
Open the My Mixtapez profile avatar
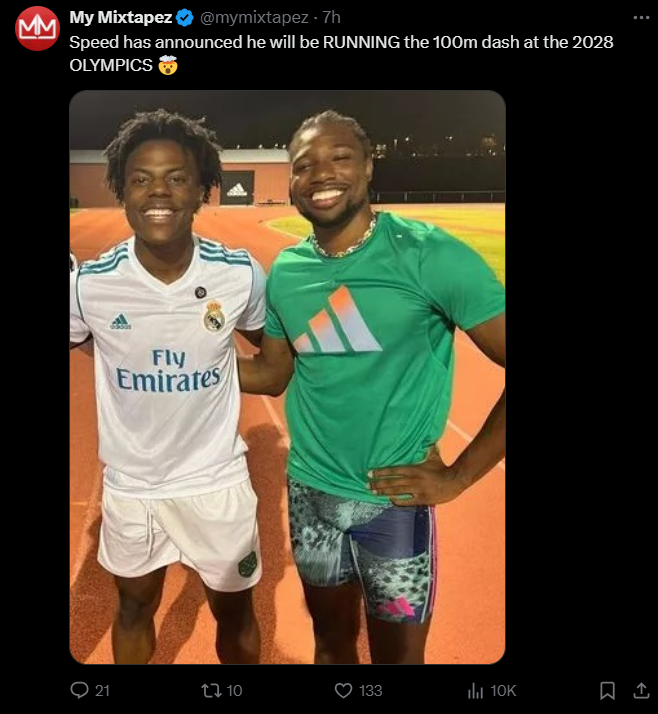click(x=37, y=28)
